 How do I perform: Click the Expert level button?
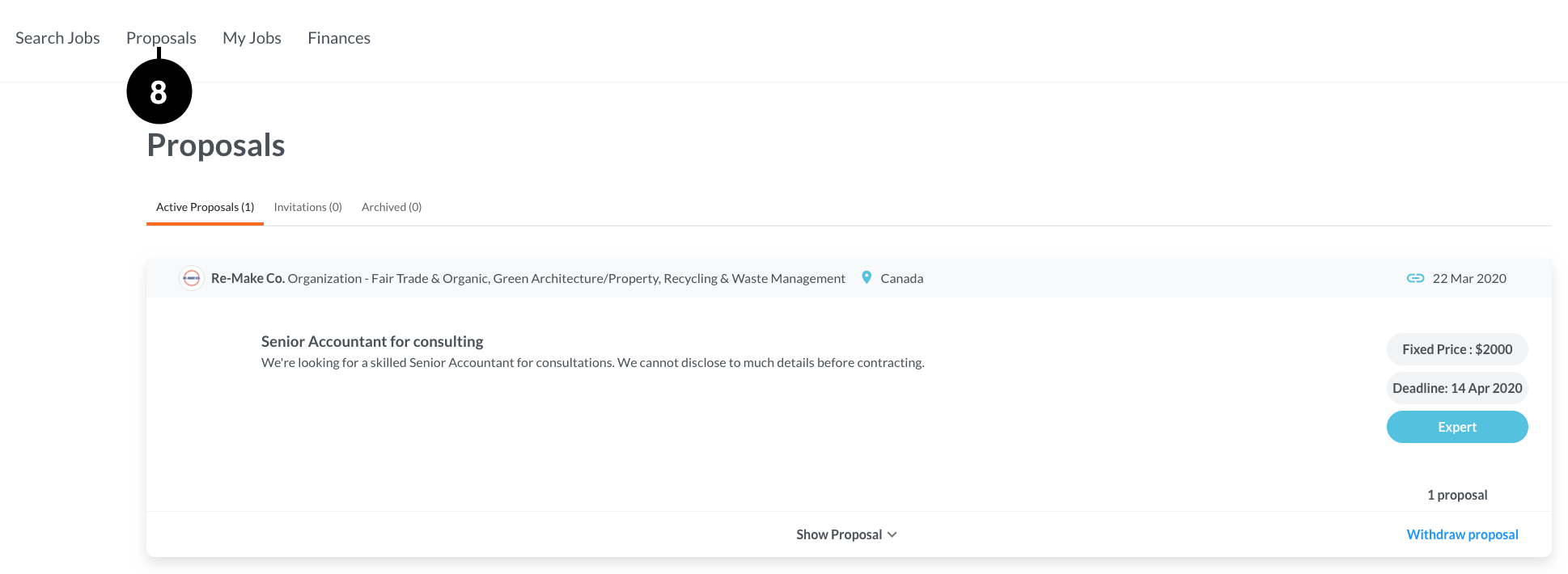(1457, 427)
